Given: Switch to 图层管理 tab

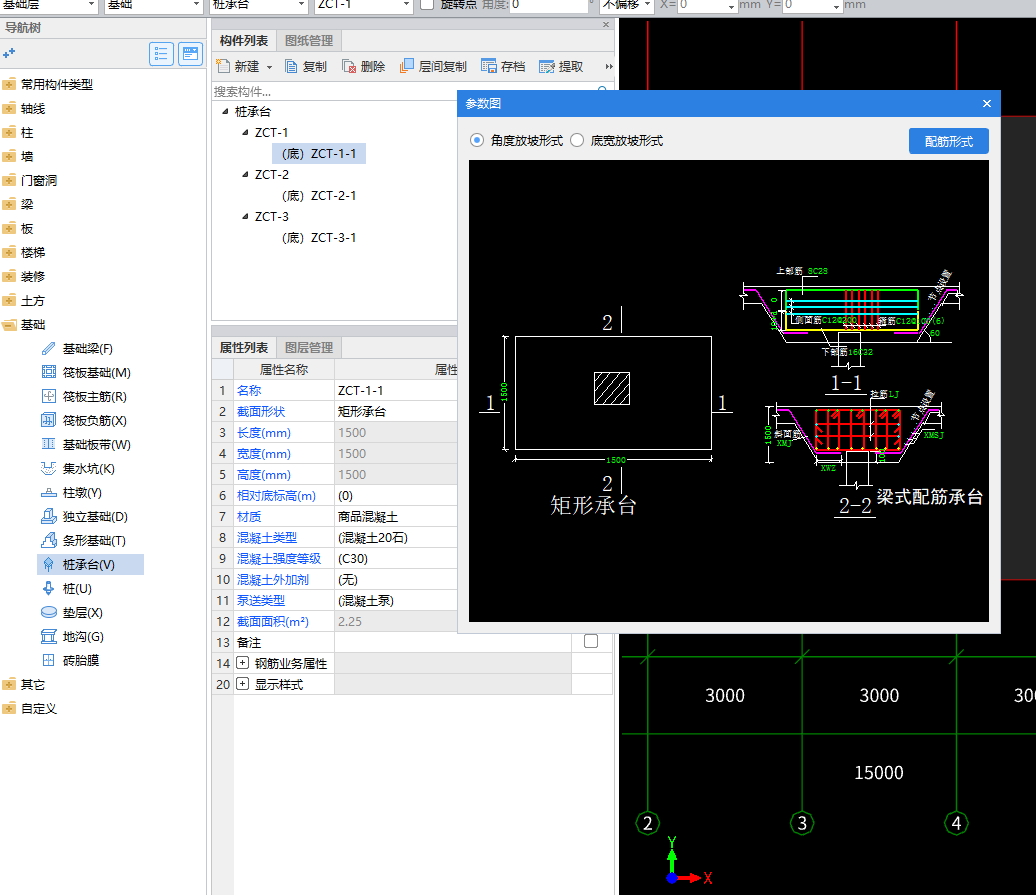Looking at the screenshot, I should click(309, 347).
